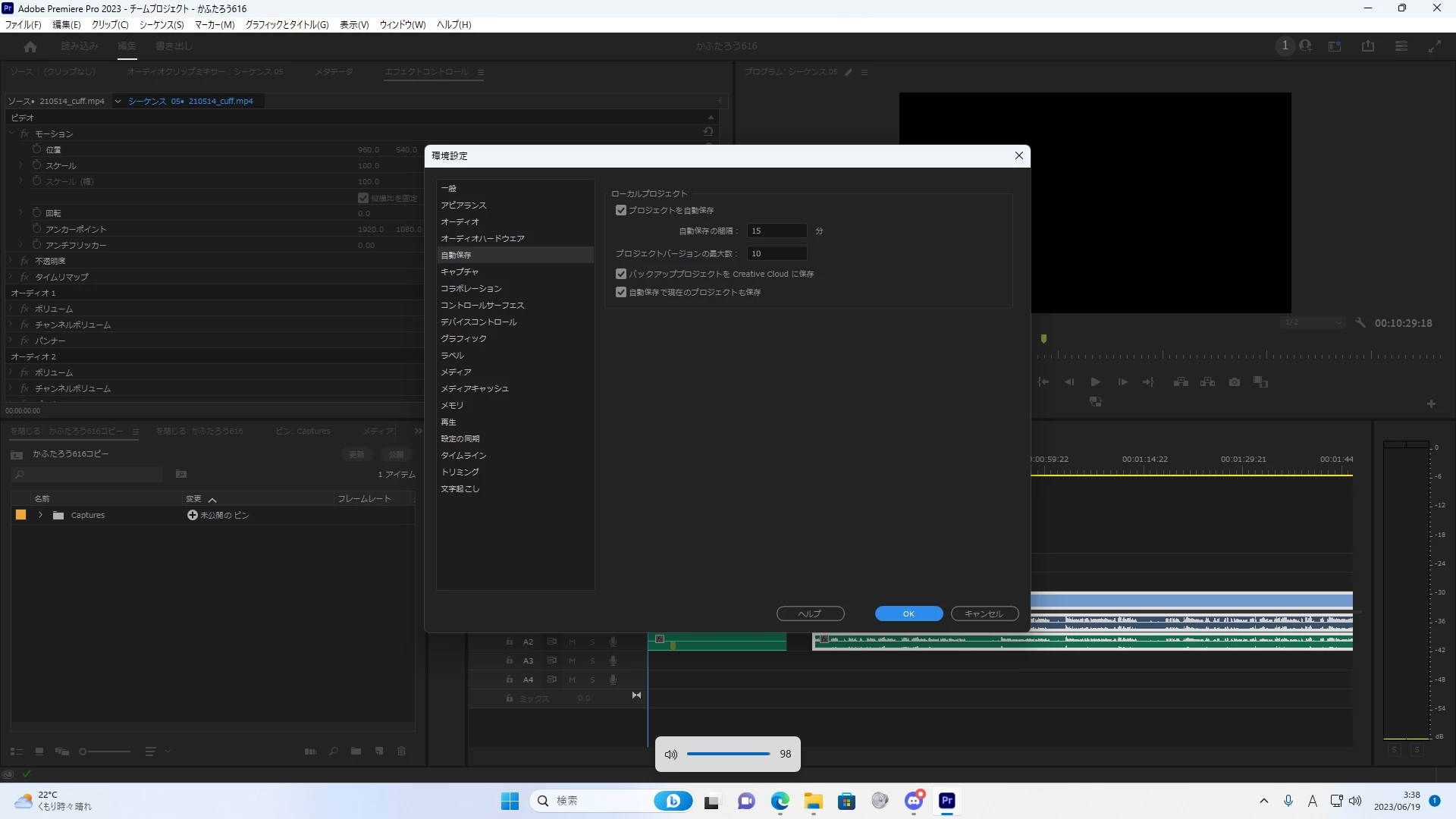Click the Premiere Pro icon in the taskbar
This screenshot has width=1456, height=819.
pos(947,801)
